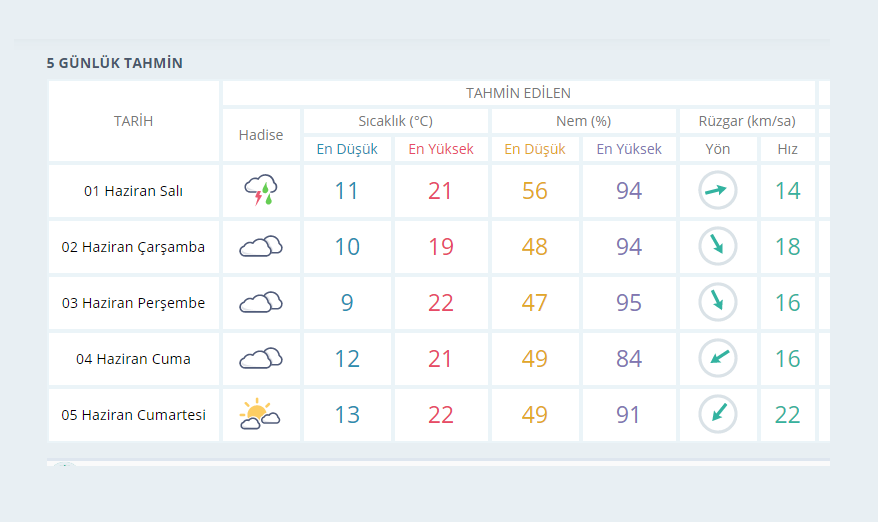Click the Nem (%) header

coord(583,121)
